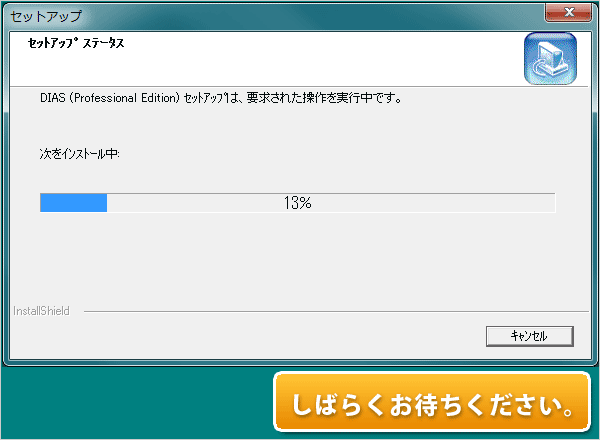Click the 要求された操作を実行中です text
Viewport: 600px width, 440px height.
(324, 98)
